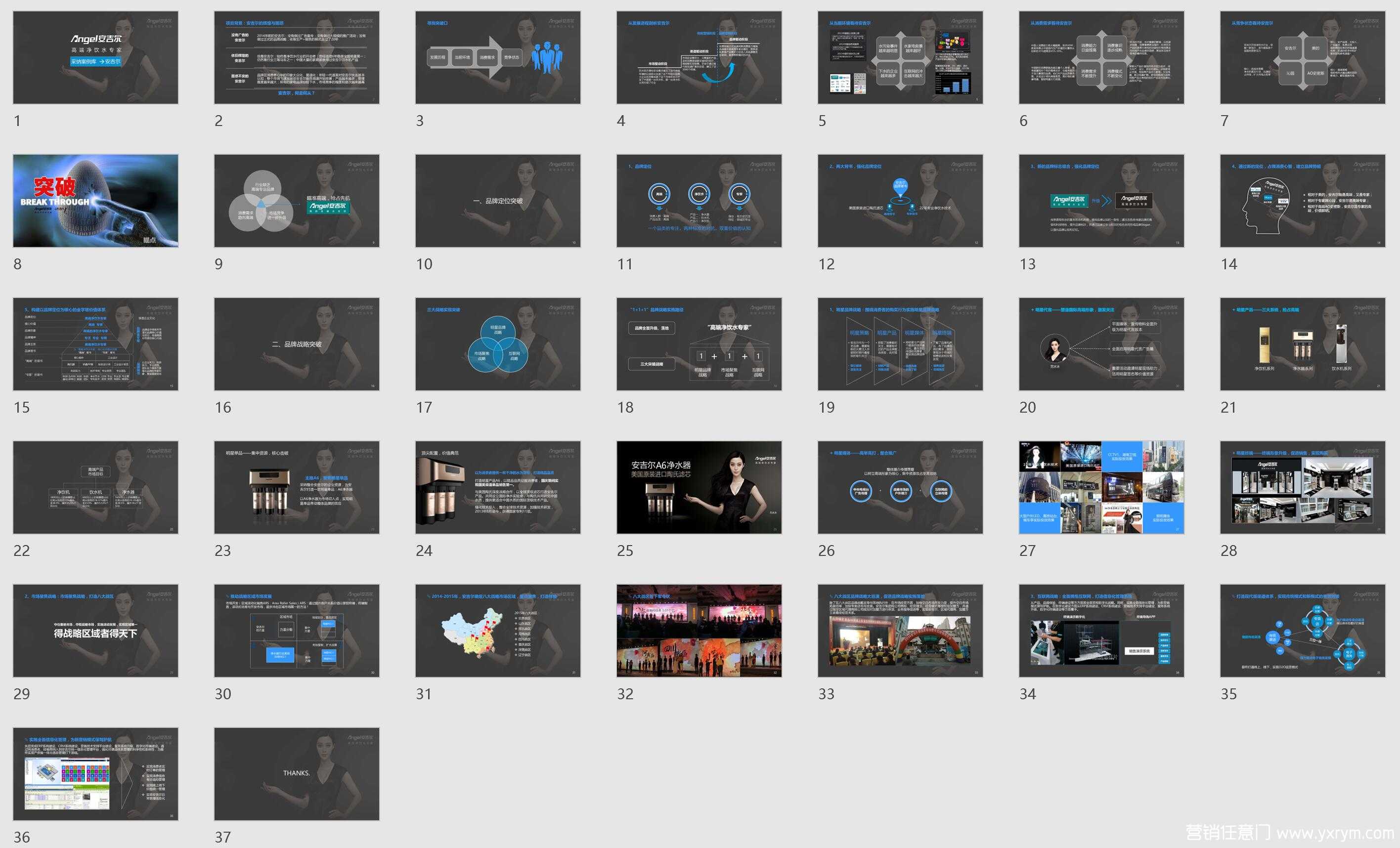
Task: Select slide 8 with red 突破 Break Through
Action: pyautogui.click(x=95, y=201)
